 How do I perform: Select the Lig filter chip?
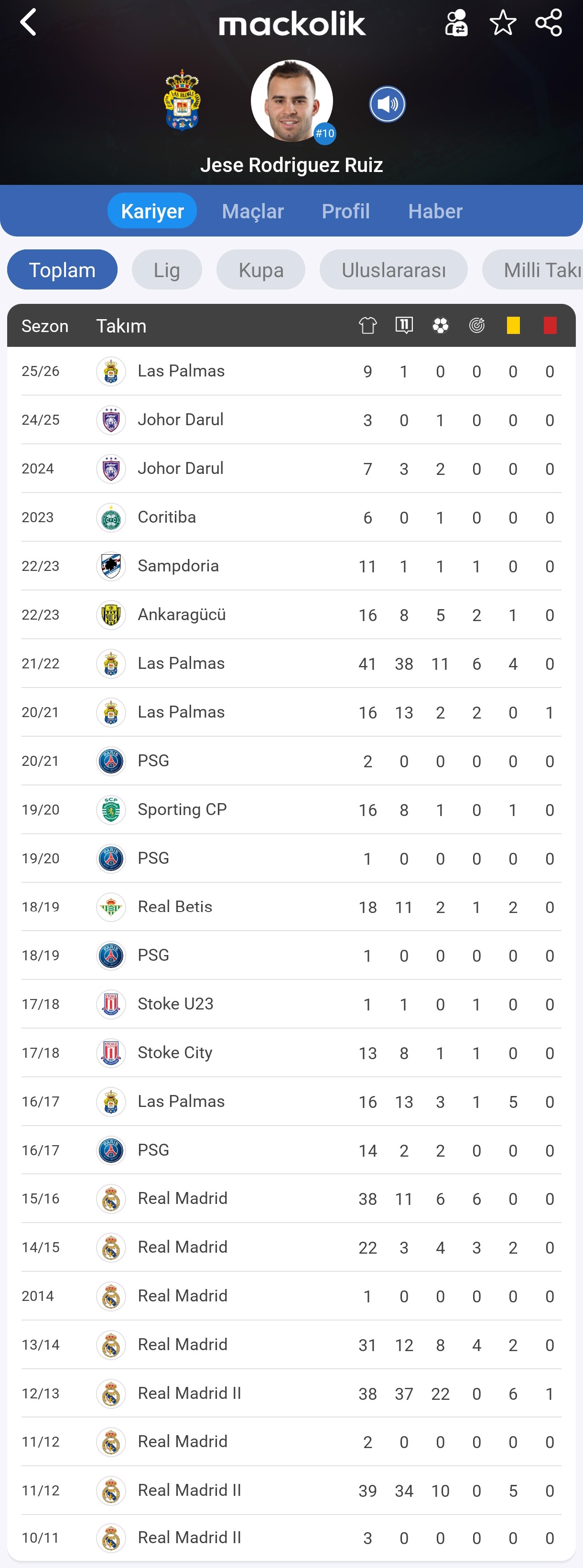[166, 269]
